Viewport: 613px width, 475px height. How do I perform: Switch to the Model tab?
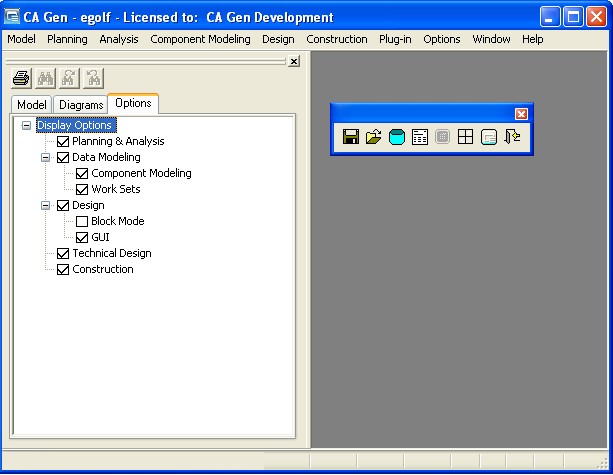click(x=32, y=105)
